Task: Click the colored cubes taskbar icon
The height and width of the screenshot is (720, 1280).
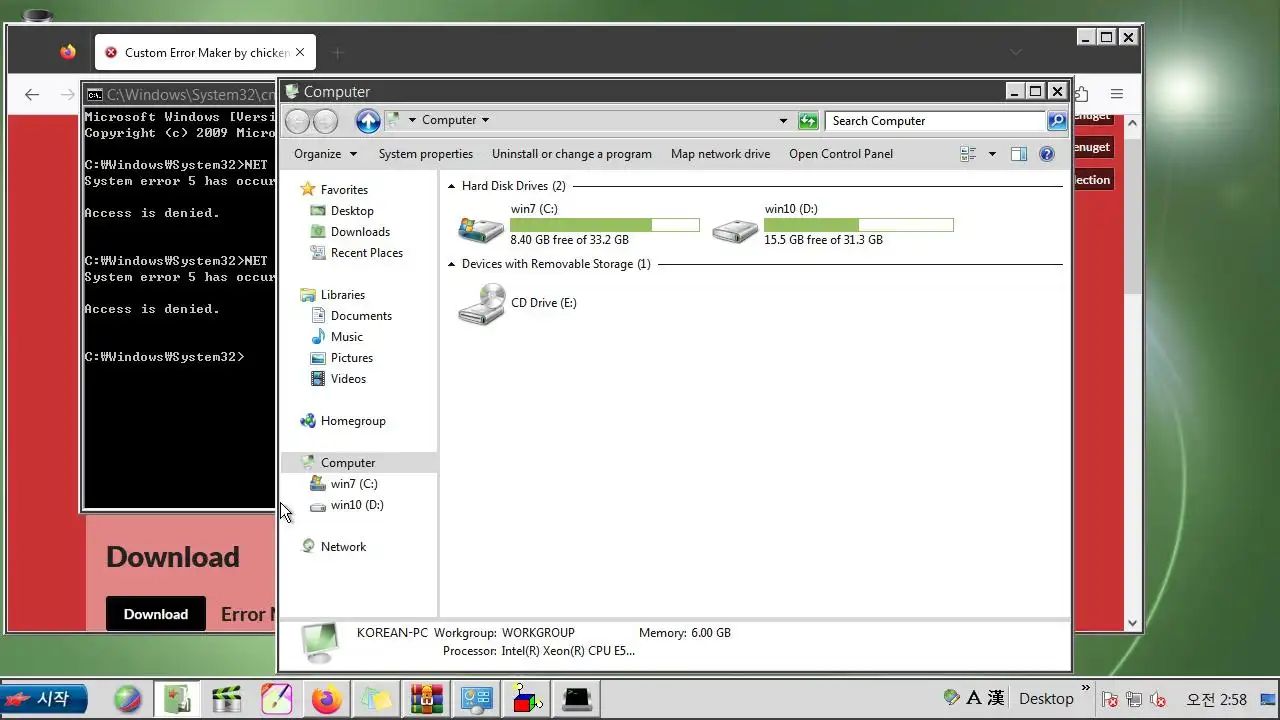Action: (526, 699)
